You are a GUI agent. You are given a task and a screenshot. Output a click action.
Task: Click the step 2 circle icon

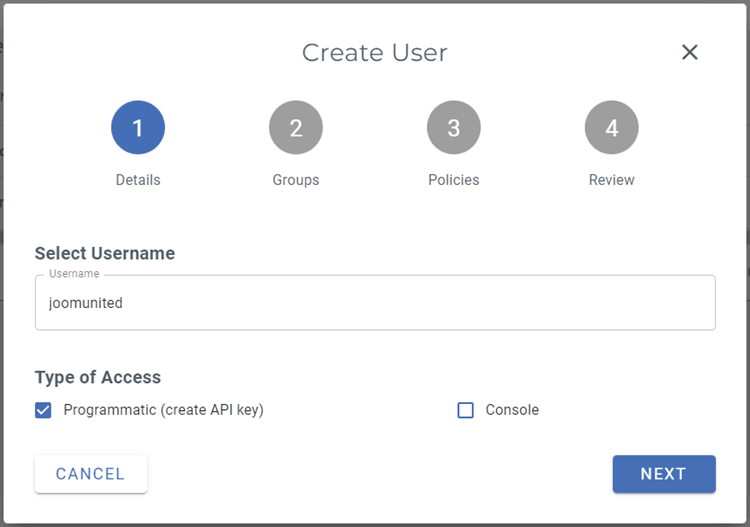click(296, 128)
